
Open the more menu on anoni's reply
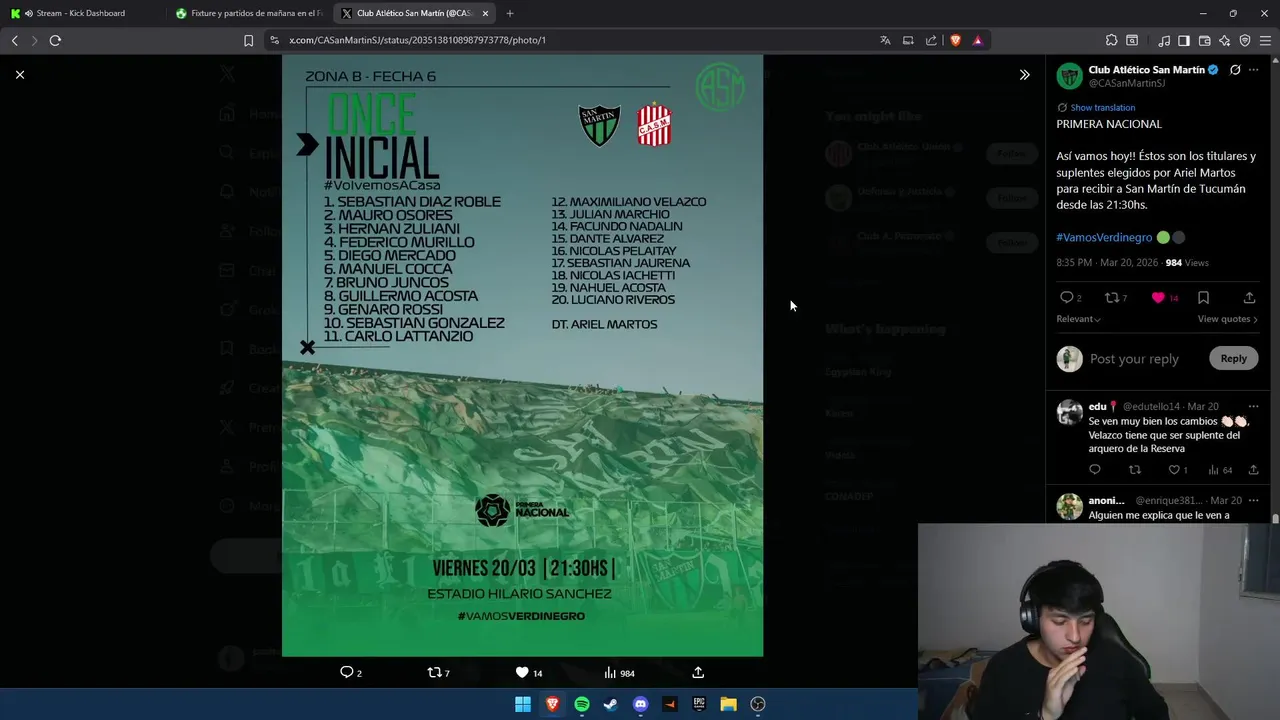pos(1254,500)
